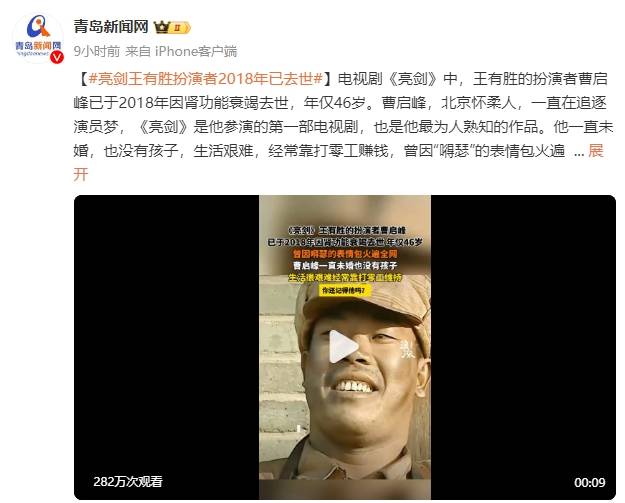The image size is (625, 503).
Task: Click the red V verified badge
Action: pyautogui.click(x=57, y=57)
